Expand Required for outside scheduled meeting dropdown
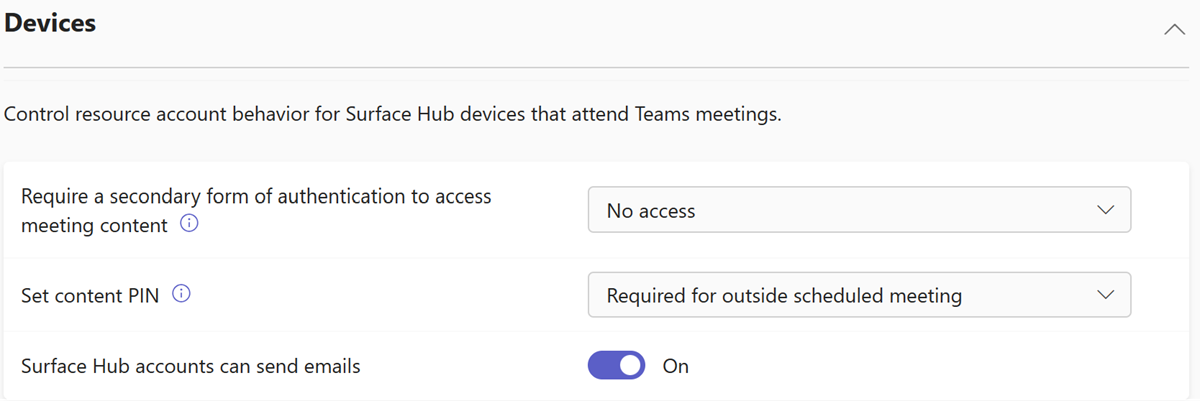The width and height of the screenshot is (1200, 401). 859,295
